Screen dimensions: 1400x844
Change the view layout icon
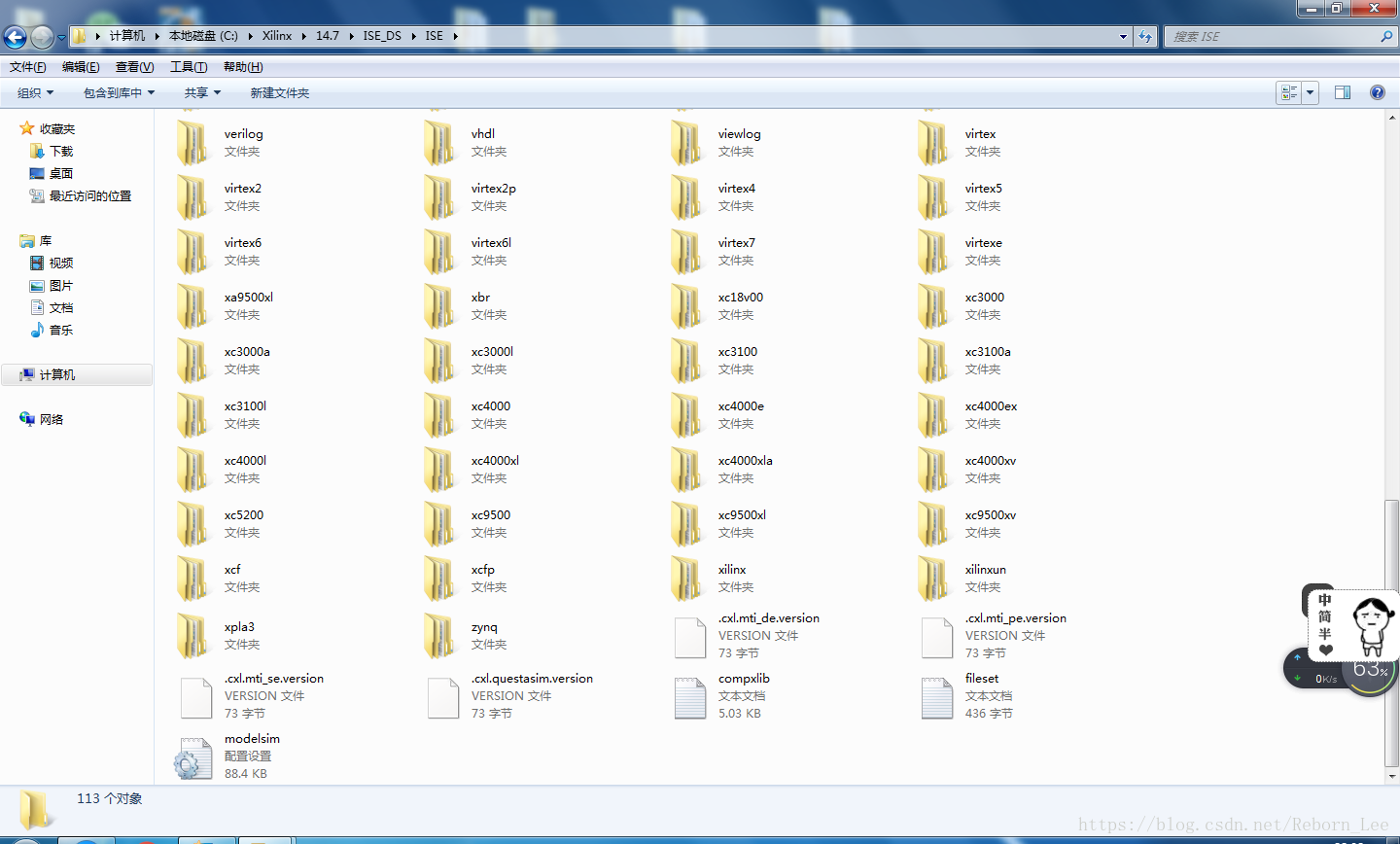[1289, 92]
